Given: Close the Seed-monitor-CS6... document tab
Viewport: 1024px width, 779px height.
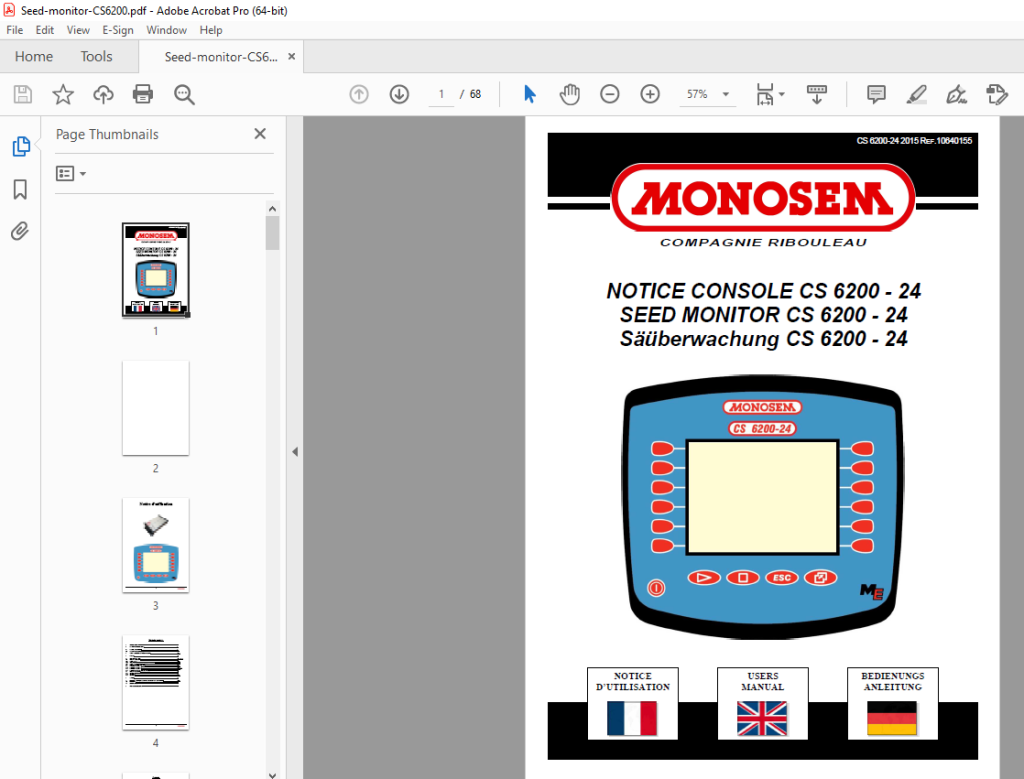Looking at the screenshot, I should (292, 57).
